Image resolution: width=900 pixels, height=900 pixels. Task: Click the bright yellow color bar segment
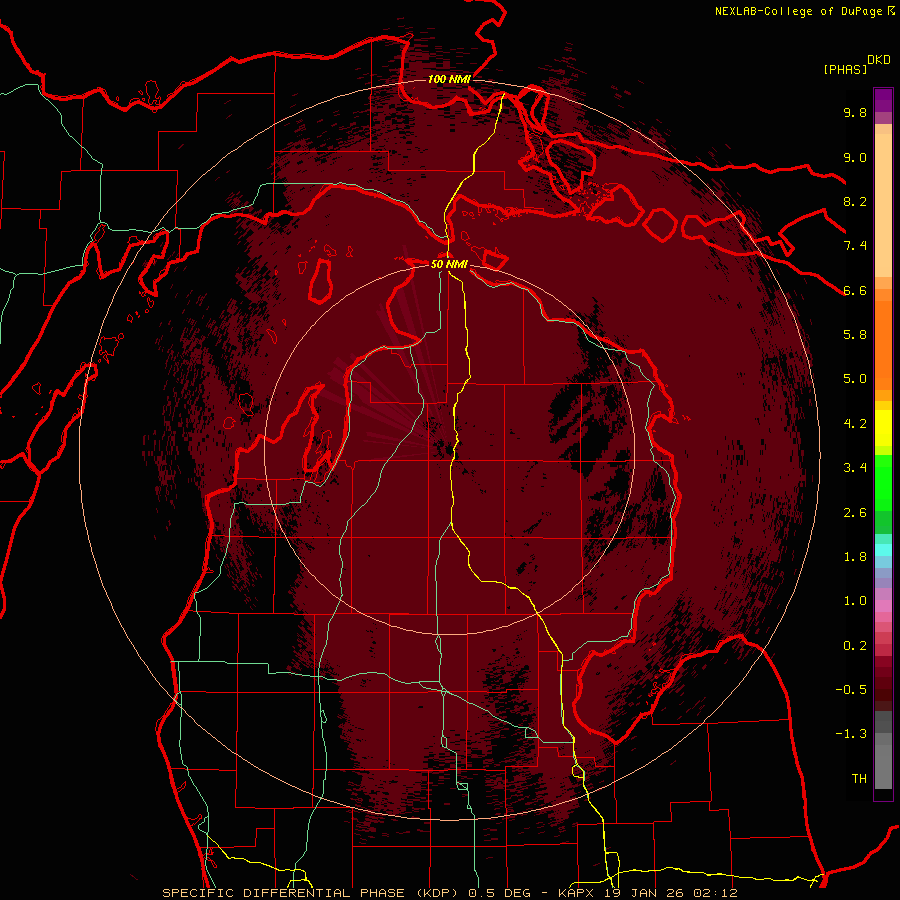[x=883, y=428]
